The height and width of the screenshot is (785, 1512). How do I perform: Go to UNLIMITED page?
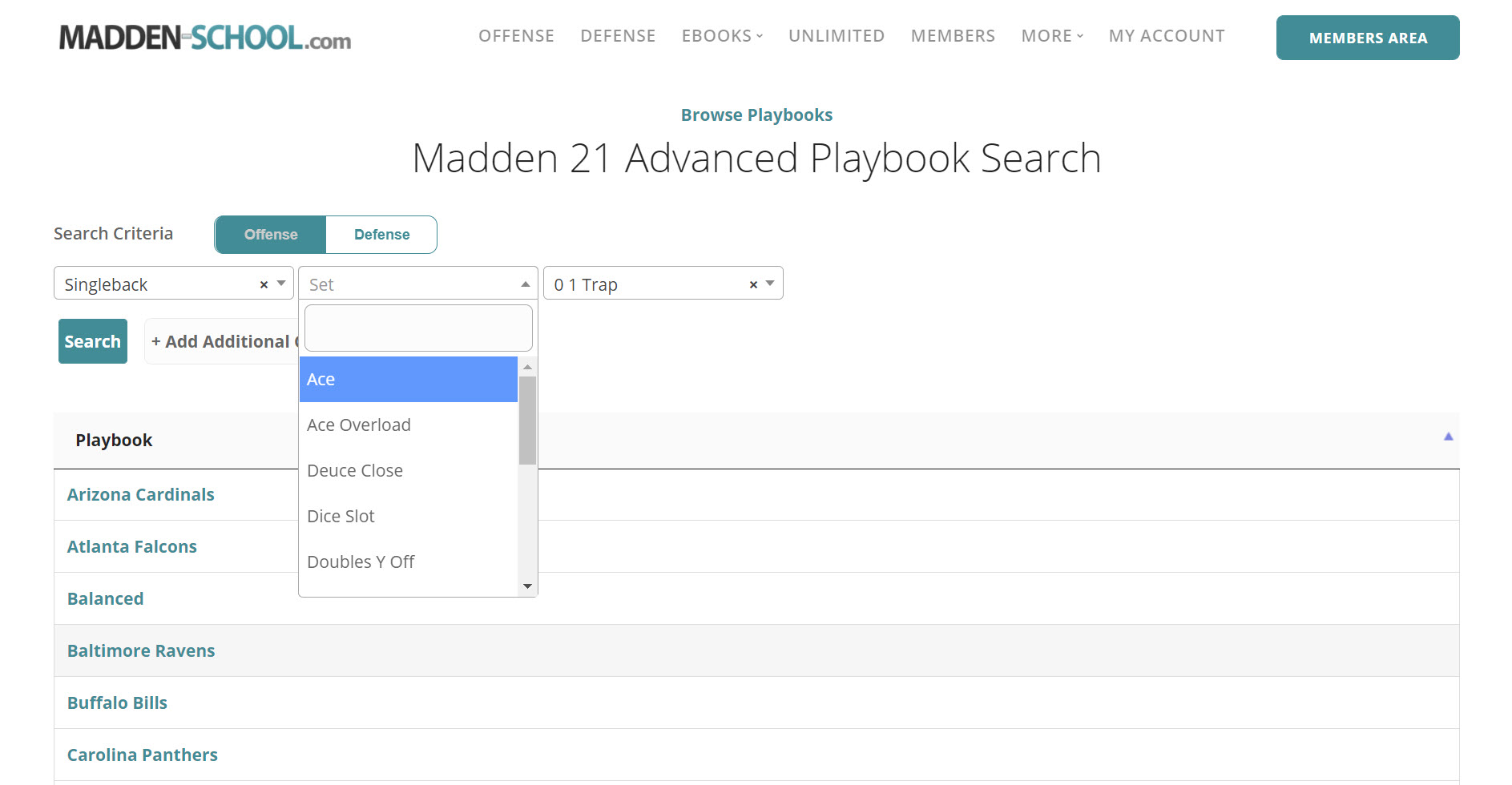tap(837, 36)
